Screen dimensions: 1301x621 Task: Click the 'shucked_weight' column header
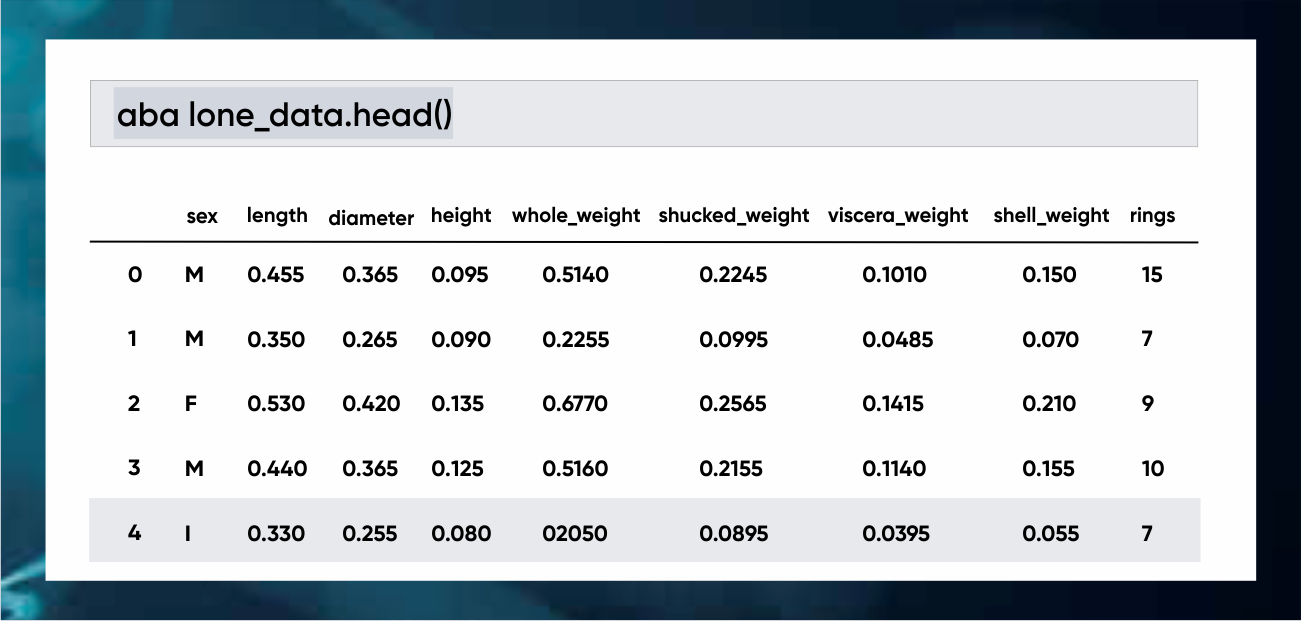click(x=734, y=216)
